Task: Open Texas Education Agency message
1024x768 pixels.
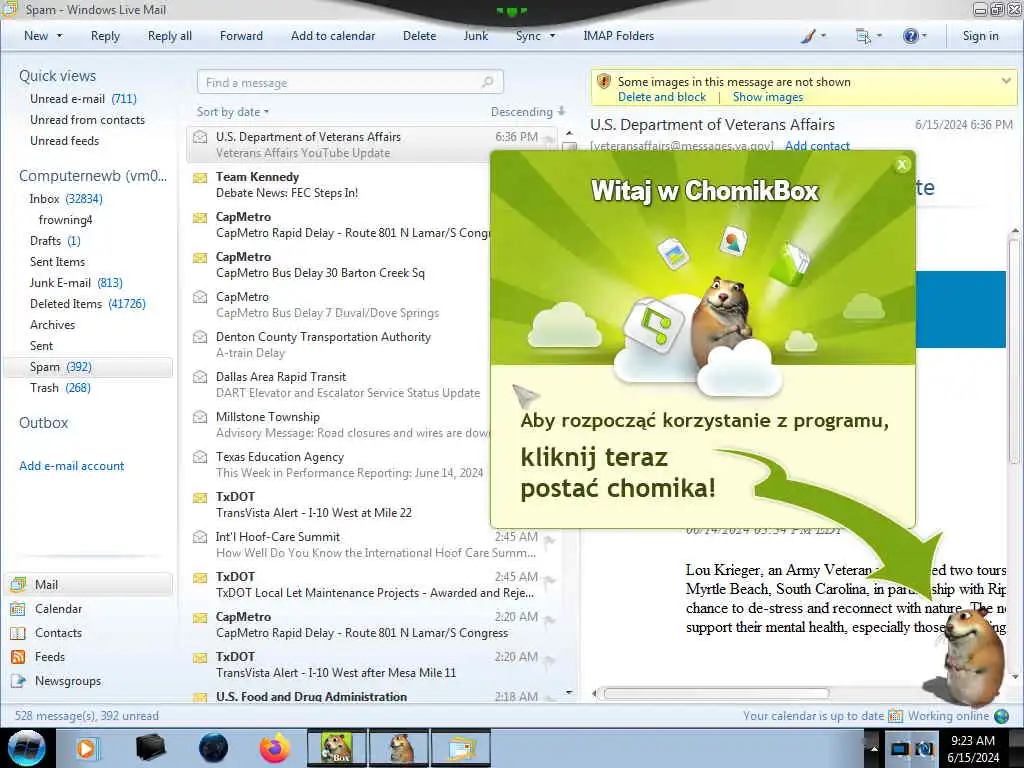Action: tap(340, 464)
